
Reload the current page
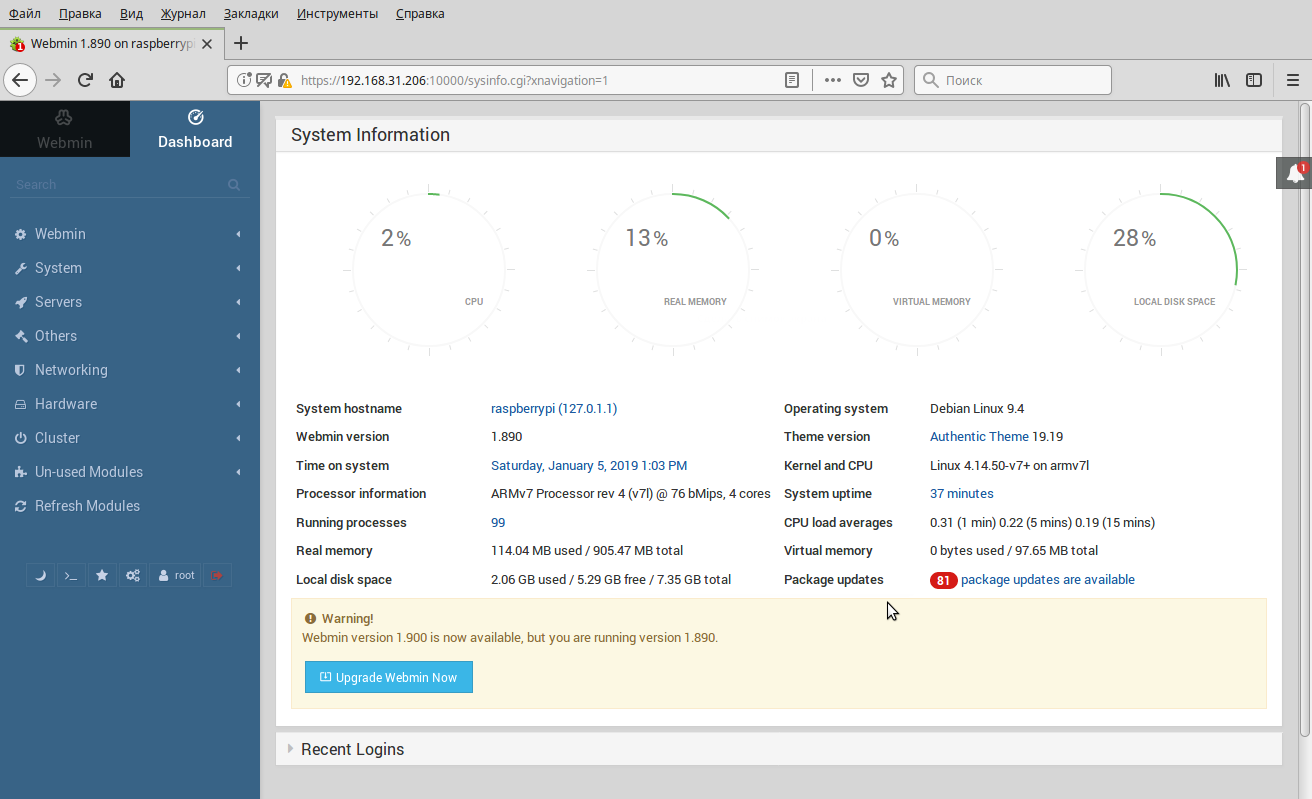tap(86, 80)
